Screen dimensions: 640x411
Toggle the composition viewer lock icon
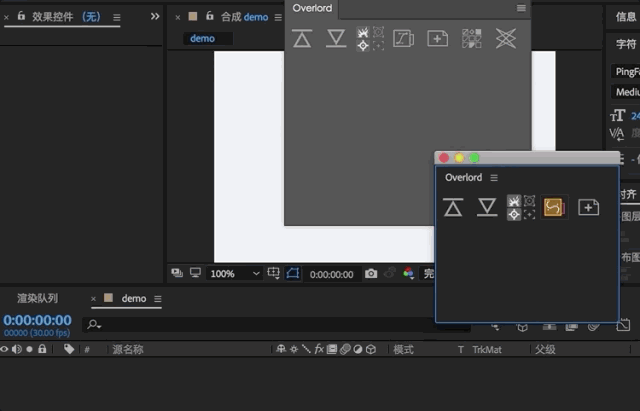point(210,16)
